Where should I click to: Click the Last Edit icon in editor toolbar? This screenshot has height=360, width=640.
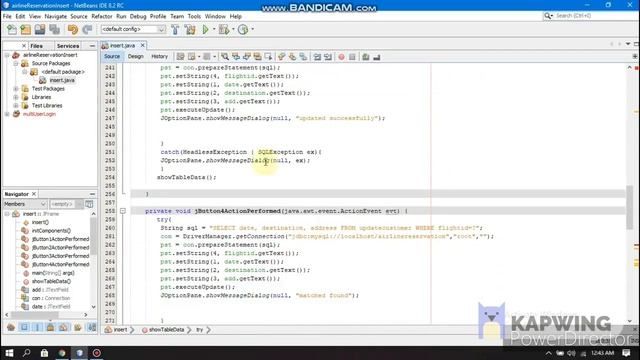click(x=180, y=57)
